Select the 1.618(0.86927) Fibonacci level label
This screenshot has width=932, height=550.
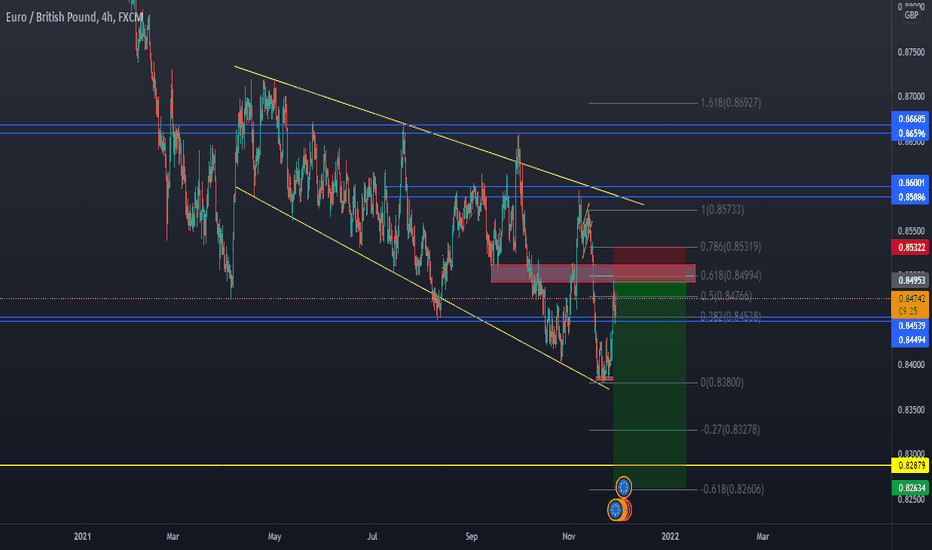click(731, 103)
